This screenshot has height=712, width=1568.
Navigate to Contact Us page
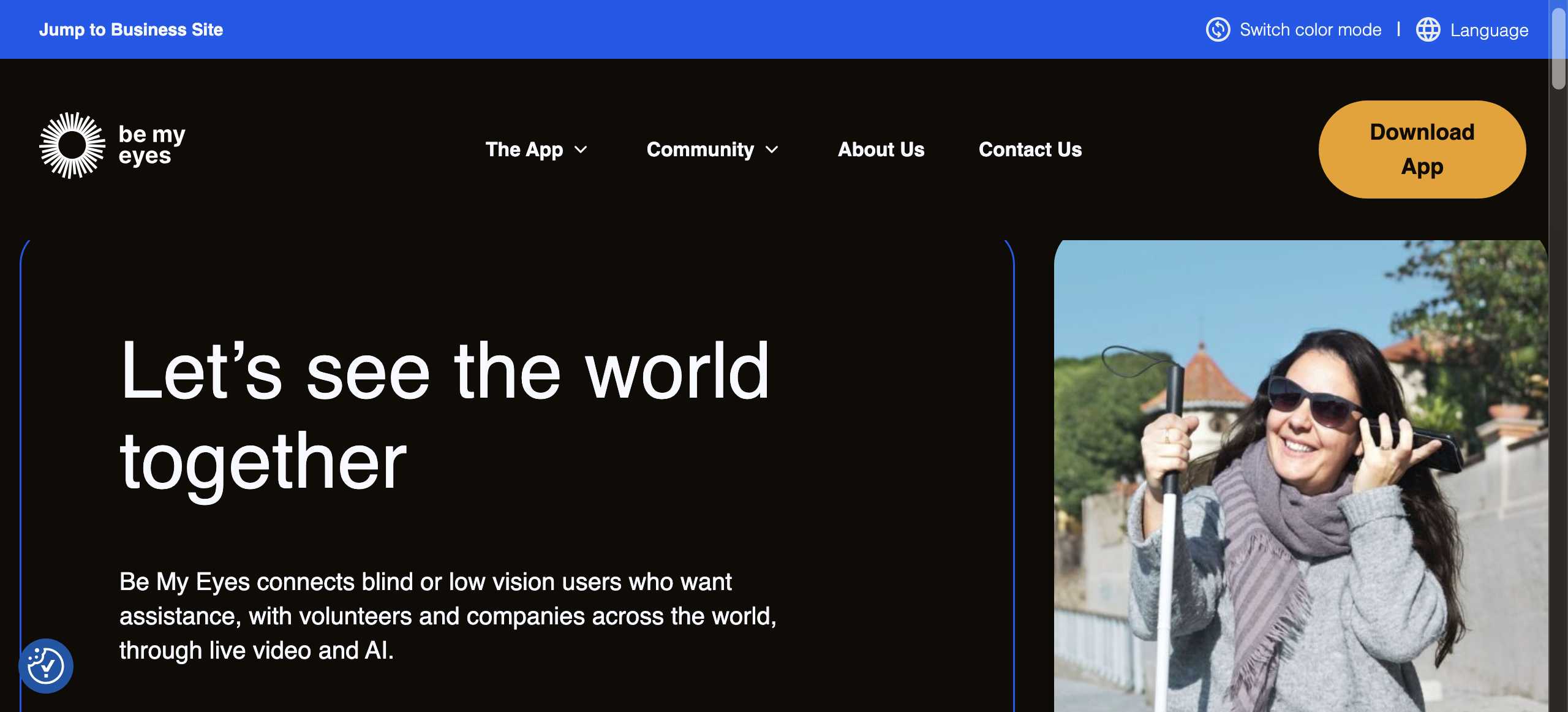(1030, 150)
